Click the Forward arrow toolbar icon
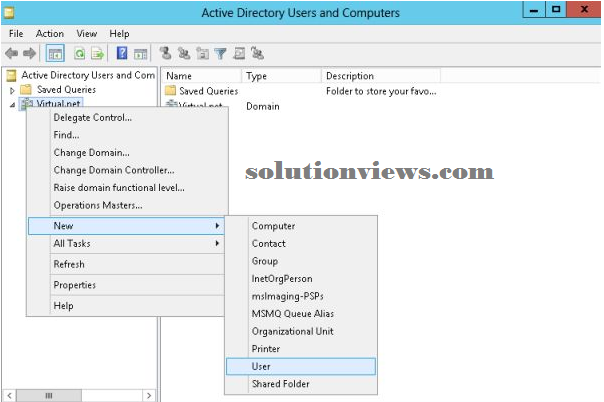 [30, 53]
